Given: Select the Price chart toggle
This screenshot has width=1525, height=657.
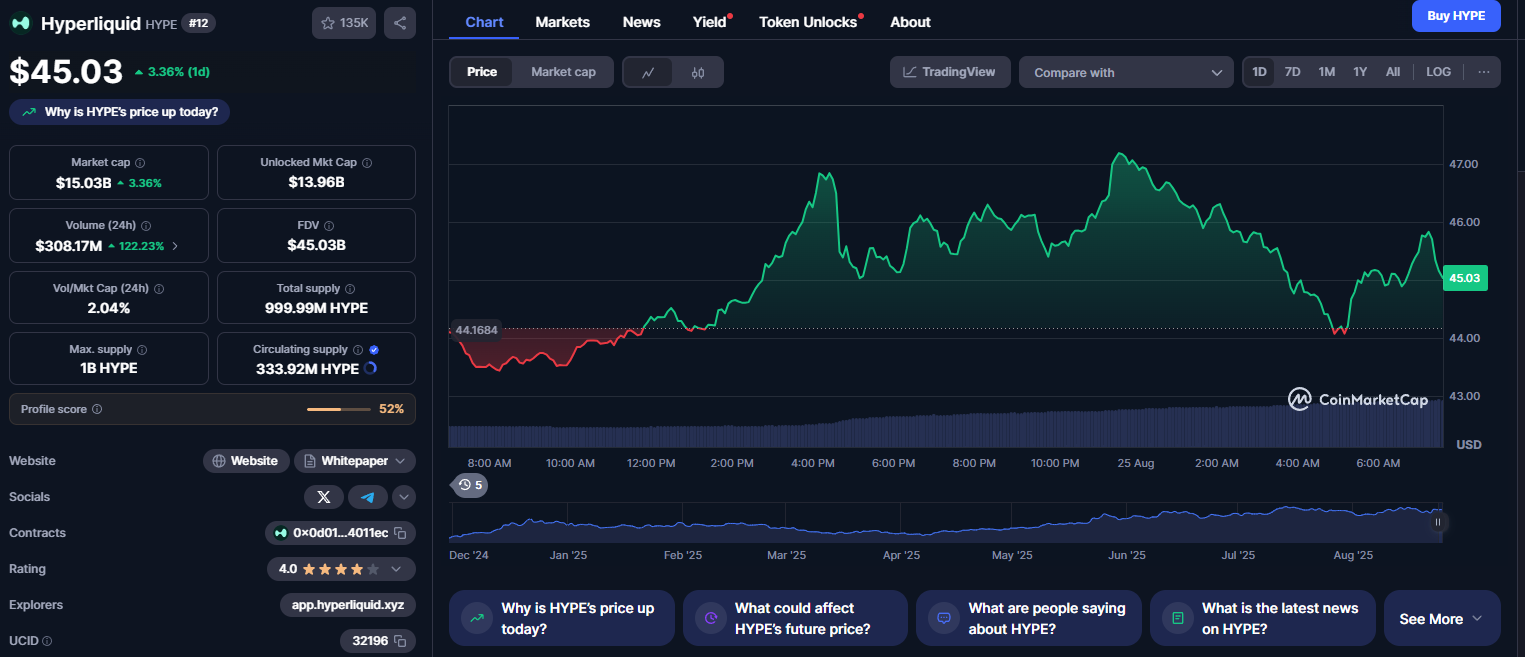Looking at the screenshot, I should coord(482,72).
